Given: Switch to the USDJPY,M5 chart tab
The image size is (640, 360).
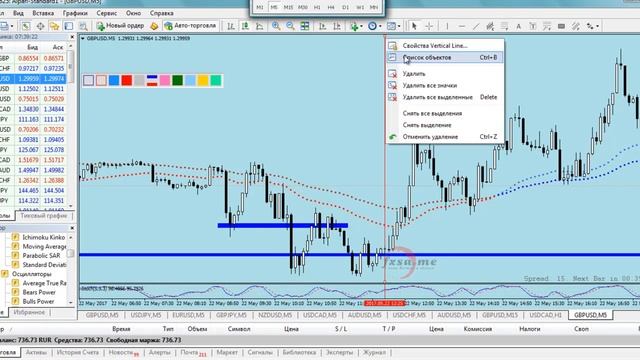Looking at the screenshot, I should coord(146,315).
